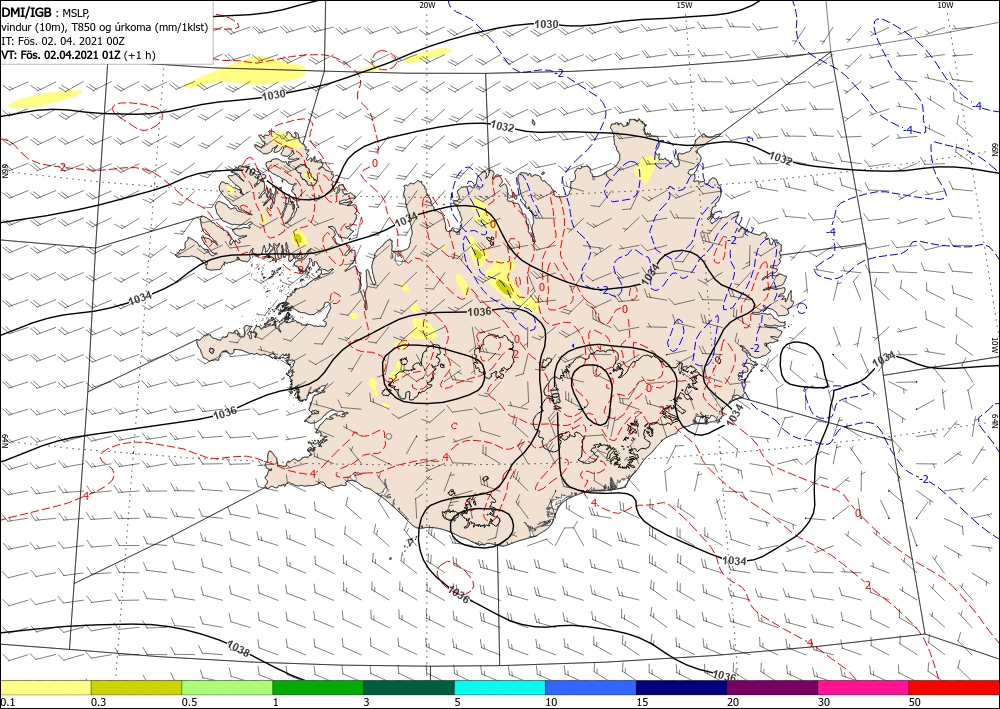Screen dimensions: 1000x709
Task: Click the top-edge "10W" longitude label
Action: point(945,4)
